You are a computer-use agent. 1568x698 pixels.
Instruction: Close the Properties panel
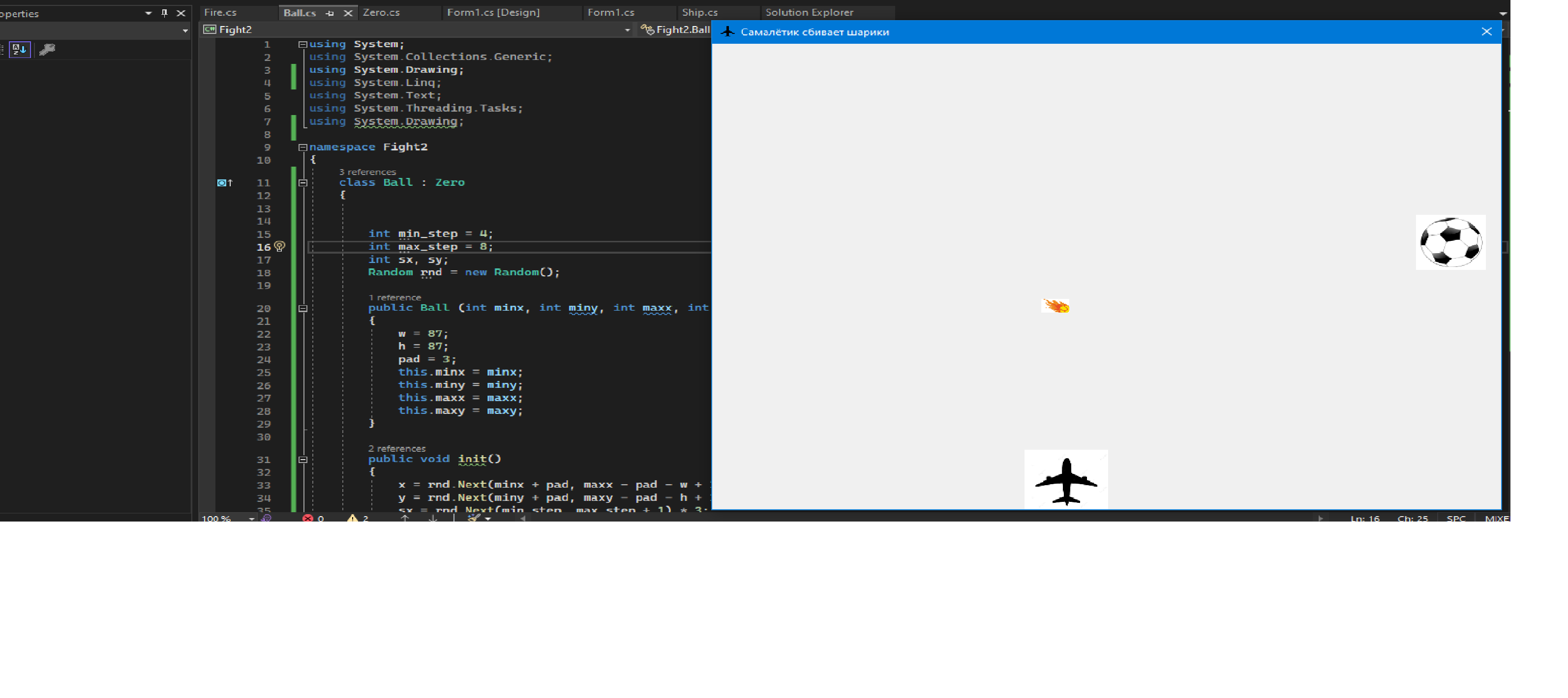[x=181, y=13]
